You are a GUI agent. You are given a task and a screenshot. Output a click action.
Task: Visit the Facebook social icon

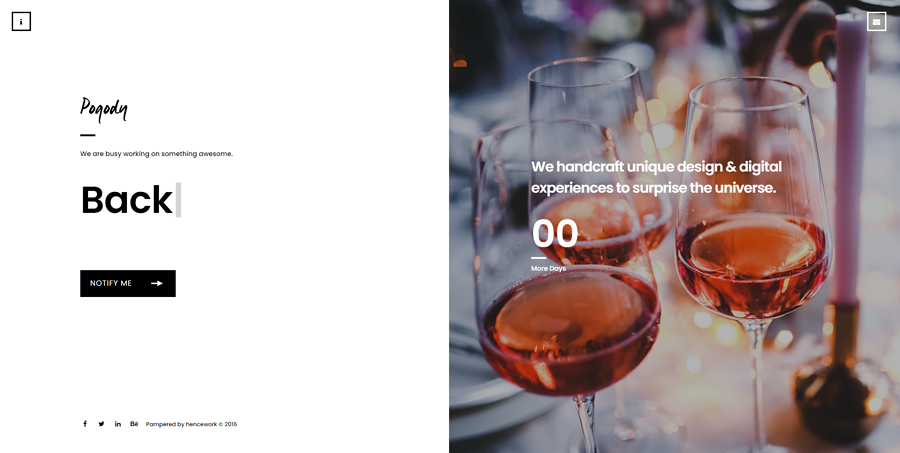pos(85,424)
